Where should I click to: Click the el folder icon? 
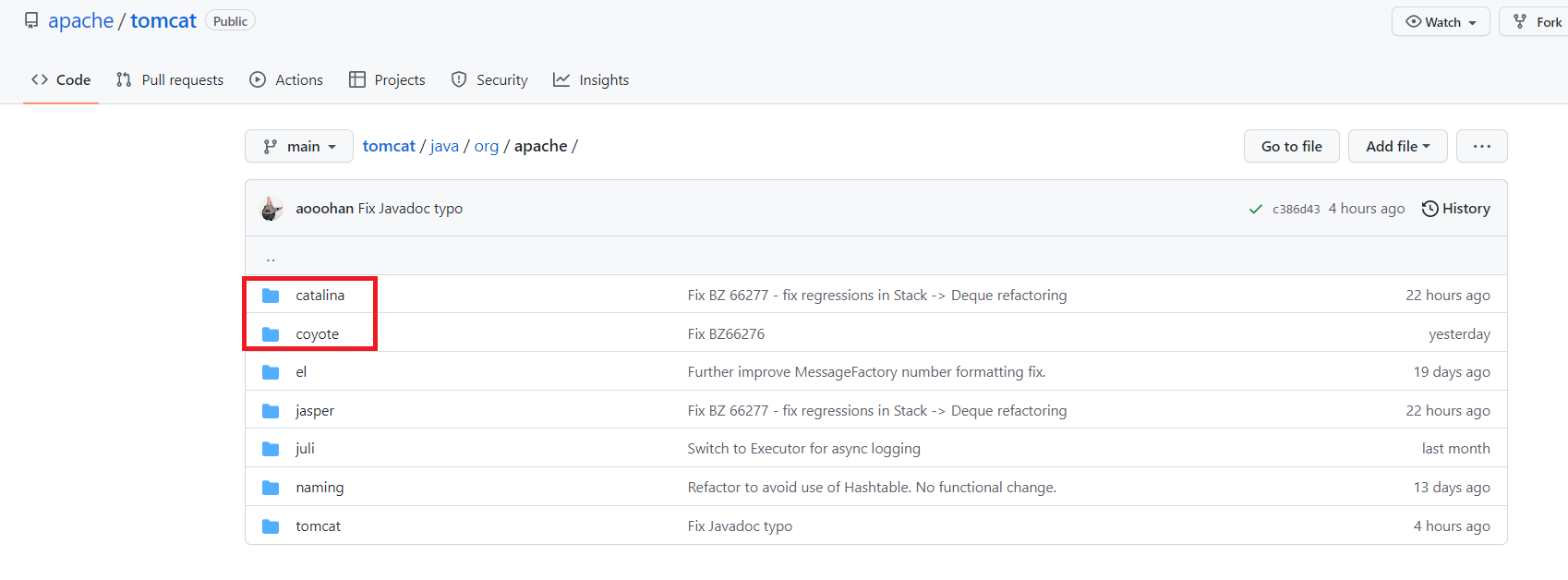tap(271, 372)
